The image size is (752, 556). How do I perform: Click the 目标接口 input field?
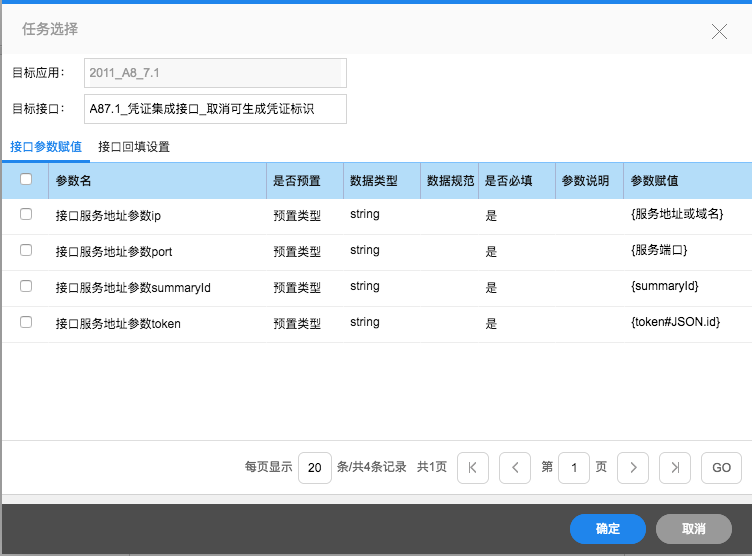215,109
